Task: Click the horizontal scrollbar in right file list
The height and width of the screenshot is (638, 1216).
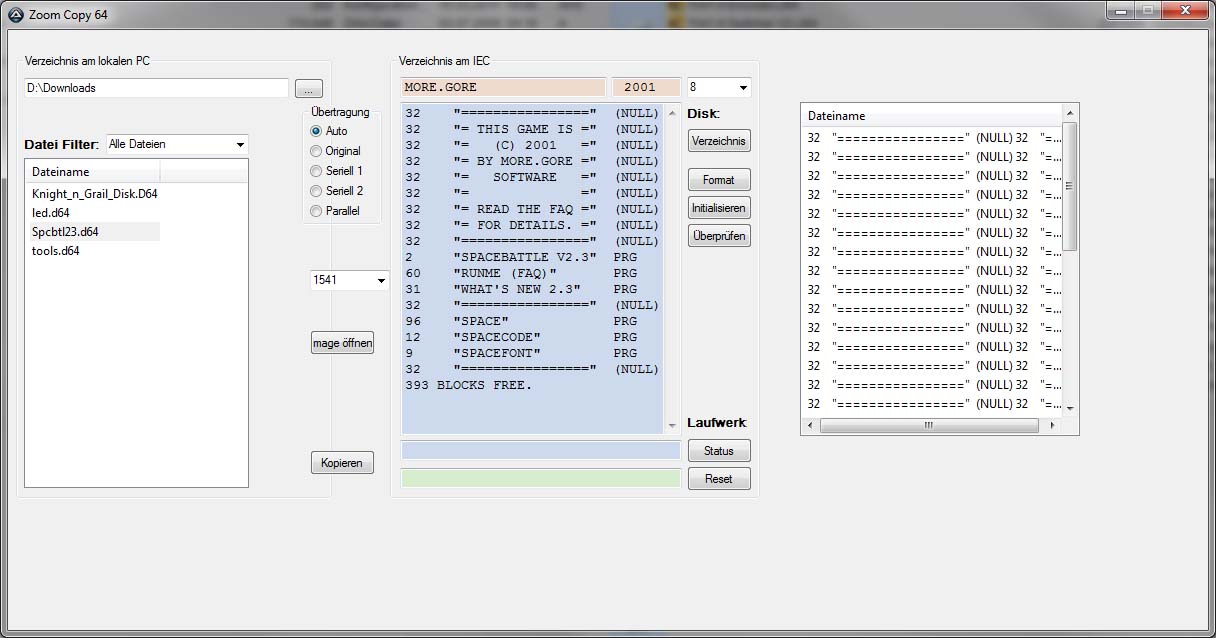Action: 928,425
